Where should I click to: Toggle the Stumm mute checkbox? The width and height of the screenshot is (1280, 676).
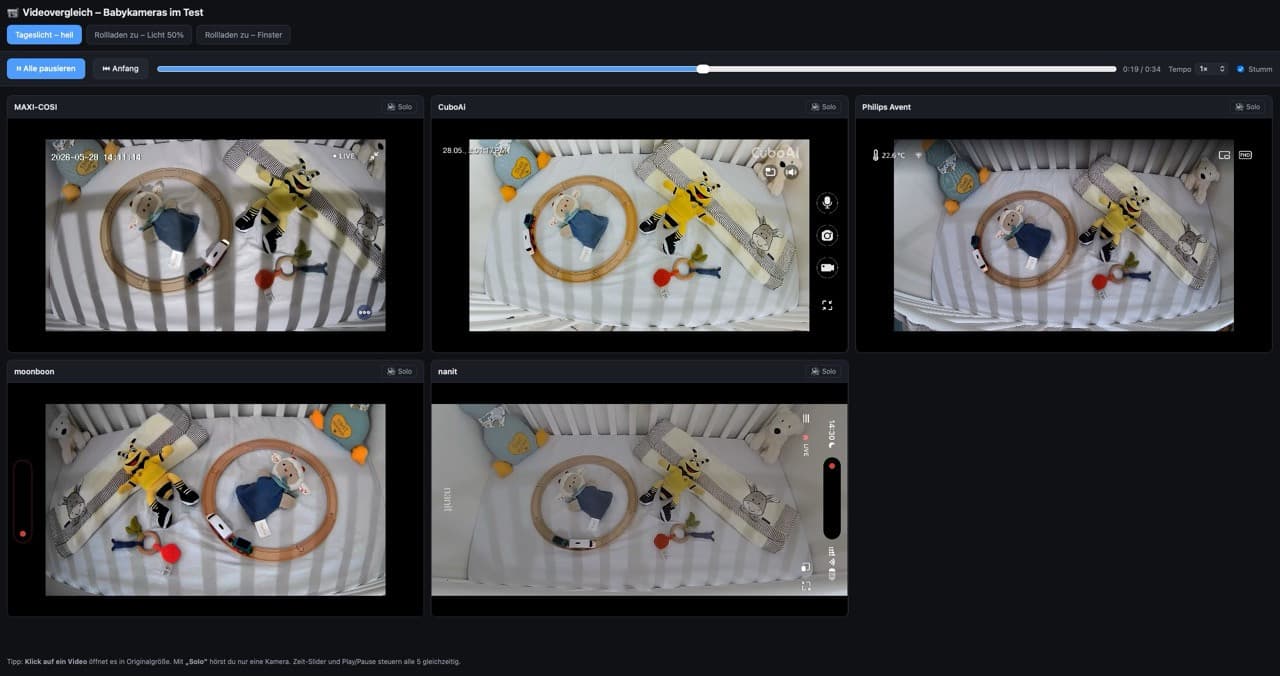pyautogui.click(x=1240, y=69)
